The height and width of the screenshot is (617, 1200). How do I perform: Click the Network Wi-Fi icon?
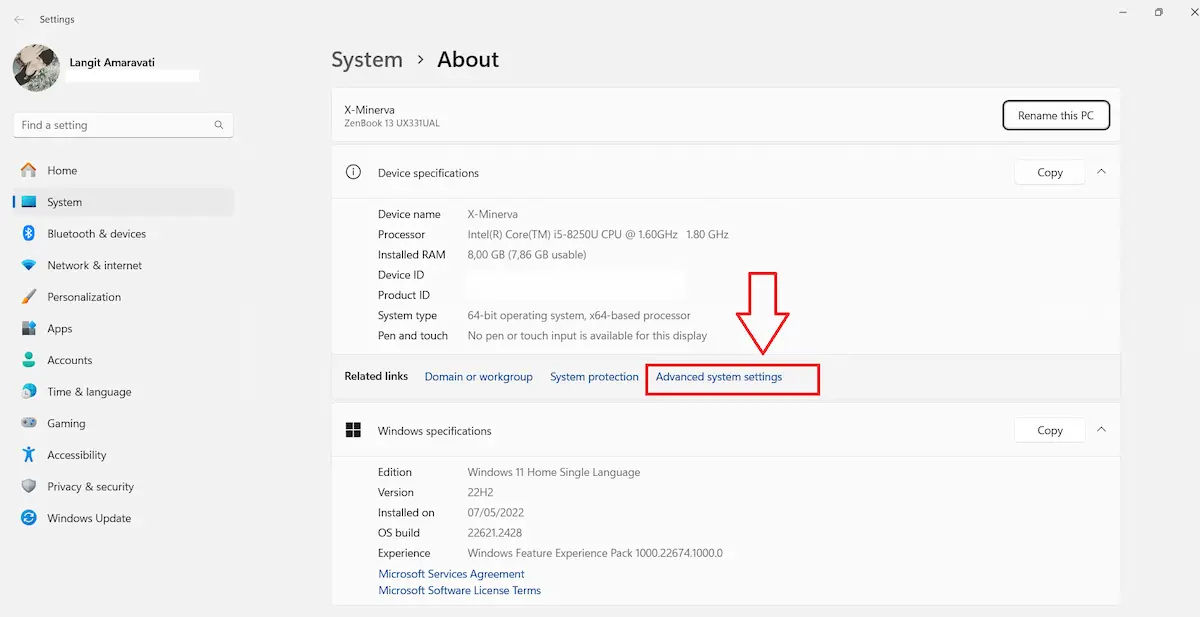pyautogui.click(x=28, y=265)
